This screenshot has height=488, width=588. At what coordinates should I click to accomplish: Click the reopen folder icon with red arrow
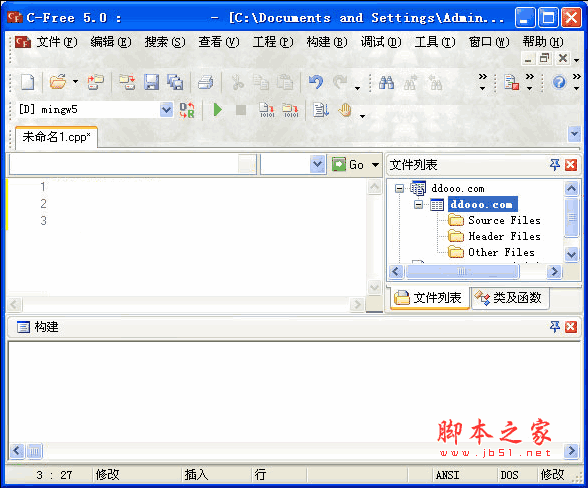(x=96, y=82)
